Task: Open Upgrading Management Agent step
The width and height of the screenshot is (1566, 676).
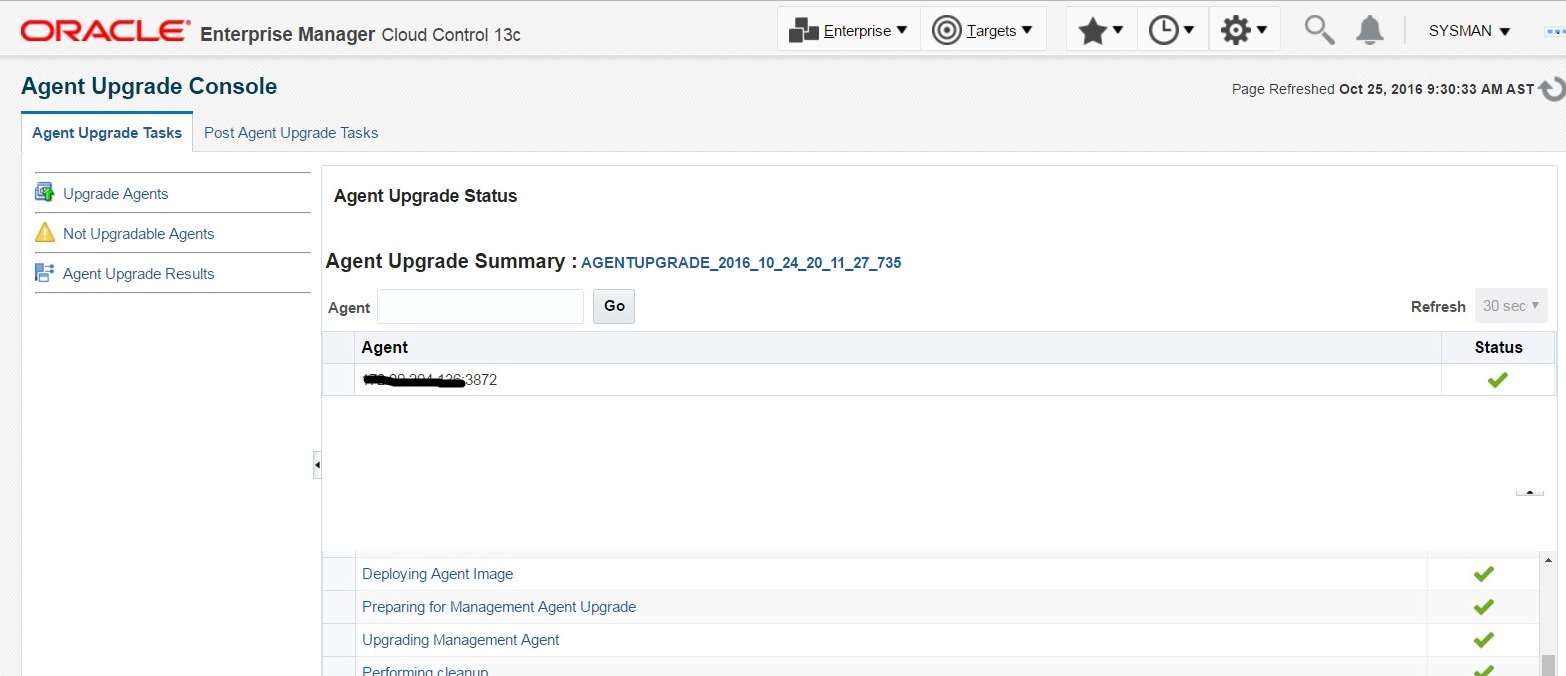Action: click(x=460, y=640)
